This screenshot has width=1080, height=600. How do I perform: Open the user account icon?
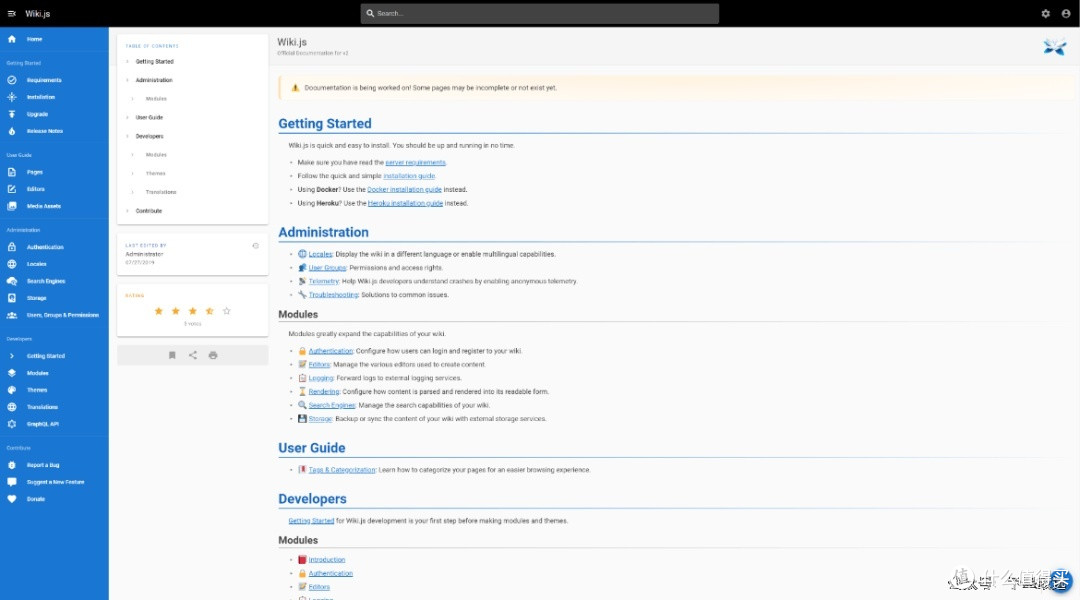(1066, 13)
